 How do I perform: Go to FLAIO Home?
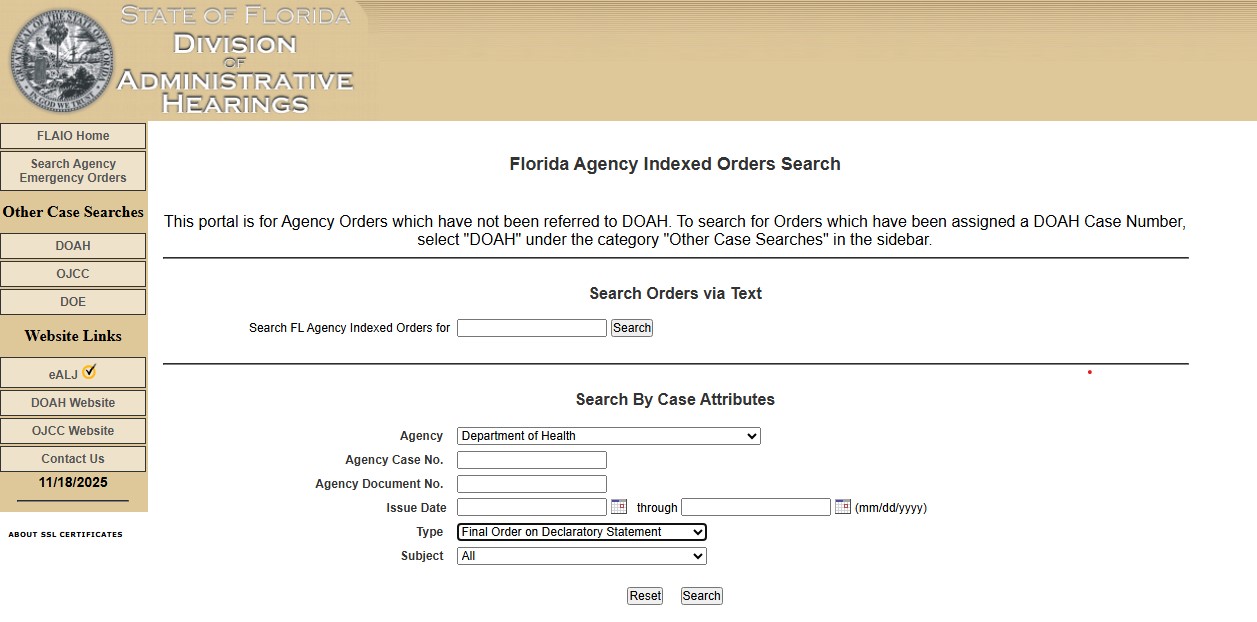73,135
